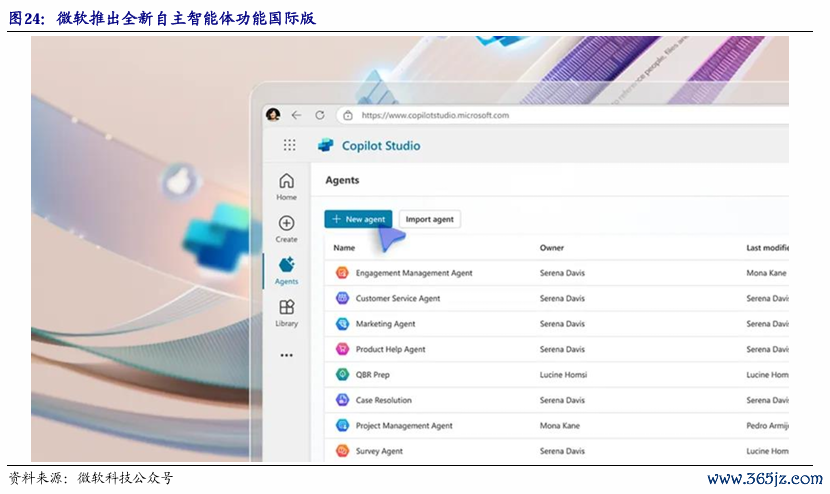Click QBR Prep agent icon
Image resolution: width=830 pixels, height=494 pixels.
point(342,374)
